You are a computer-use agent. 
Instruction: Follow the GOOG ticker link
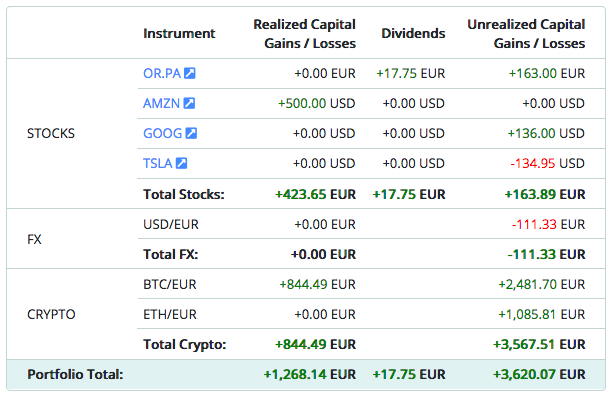[162, 133]
